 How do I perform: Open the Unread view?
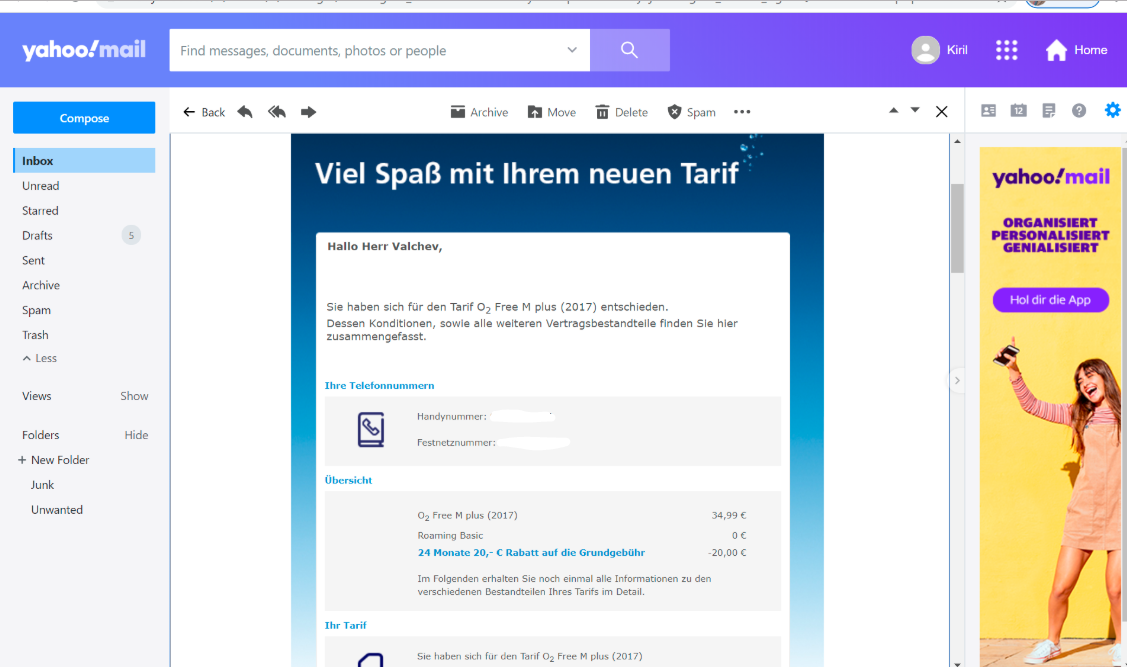pos(40,185)
